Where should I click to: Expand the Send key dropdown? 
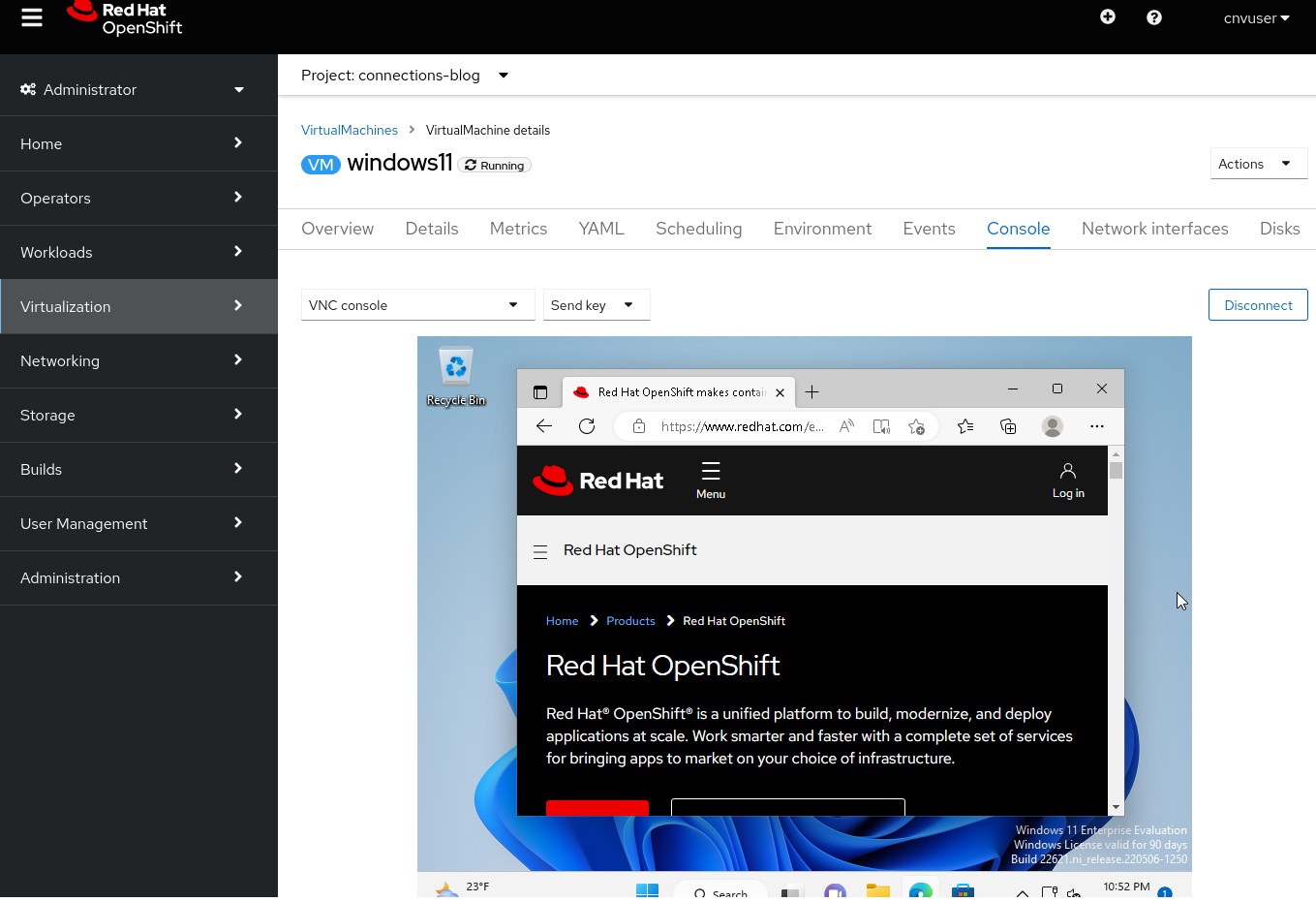point(596,305)
